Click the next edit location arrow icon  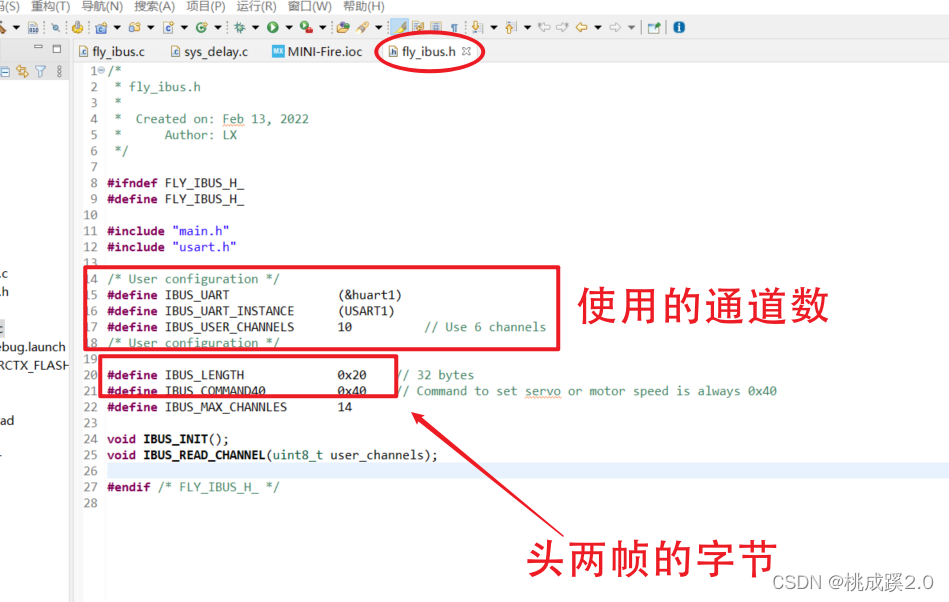(x=562, y=27)
